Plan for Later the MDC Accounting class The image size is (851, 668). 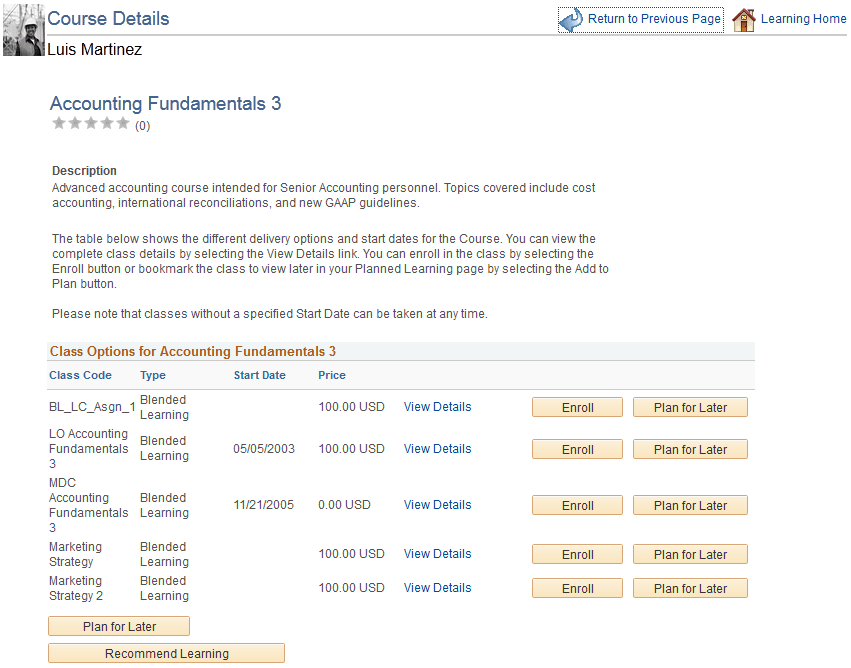point(690,505)
